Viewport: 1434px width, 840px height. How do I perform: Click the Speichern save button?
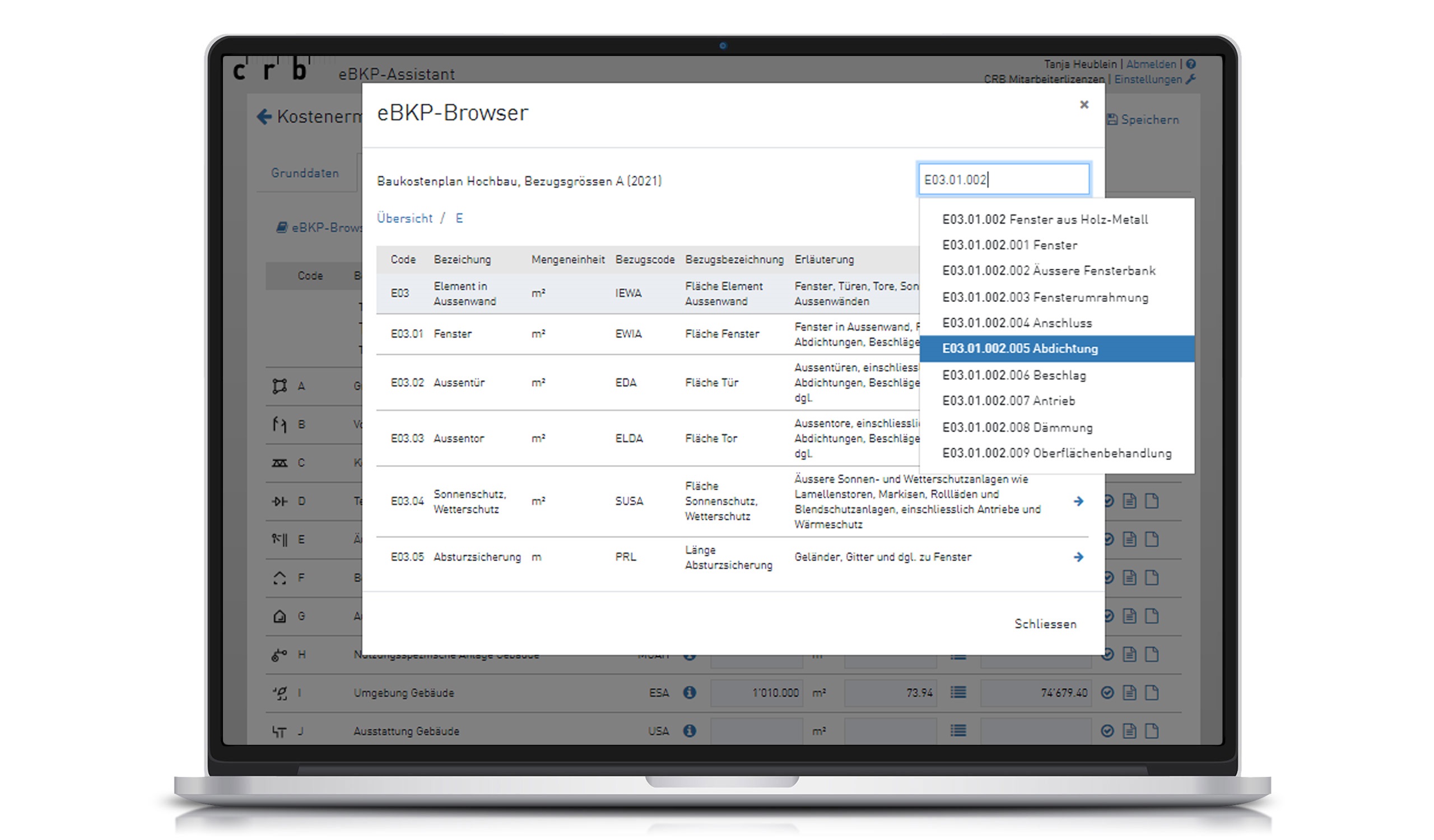tap(1143, 119)
